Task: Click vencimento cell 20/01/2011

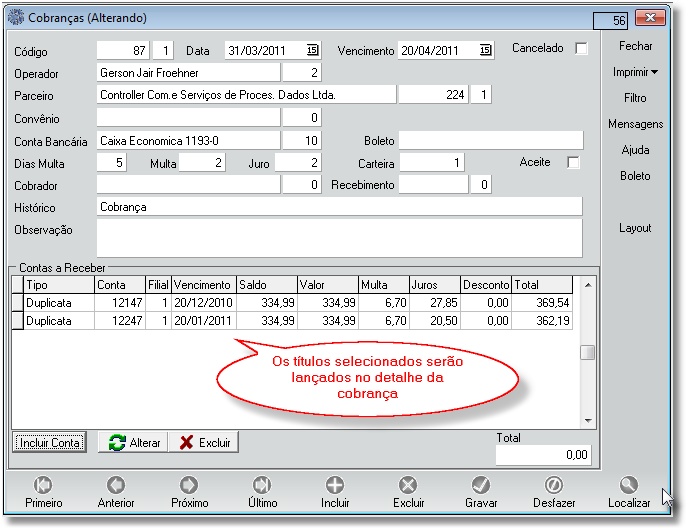Action: 204,320
